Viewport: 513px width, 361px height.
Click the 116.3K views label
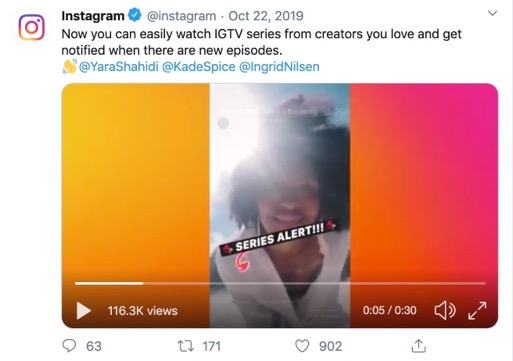[142, 311]
